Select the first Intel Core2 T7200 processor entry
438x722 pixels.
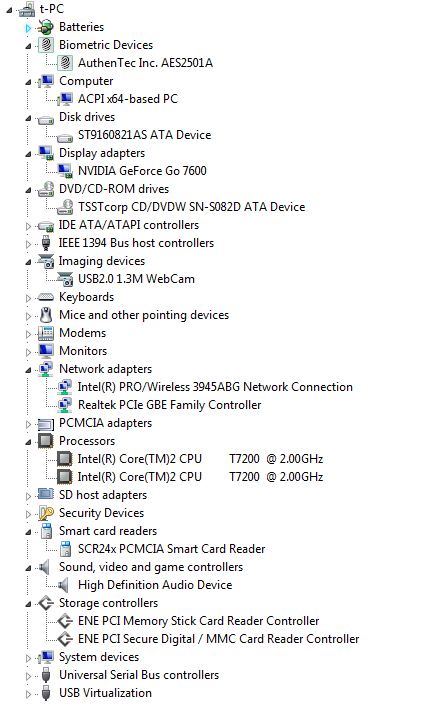coord(200,459)
